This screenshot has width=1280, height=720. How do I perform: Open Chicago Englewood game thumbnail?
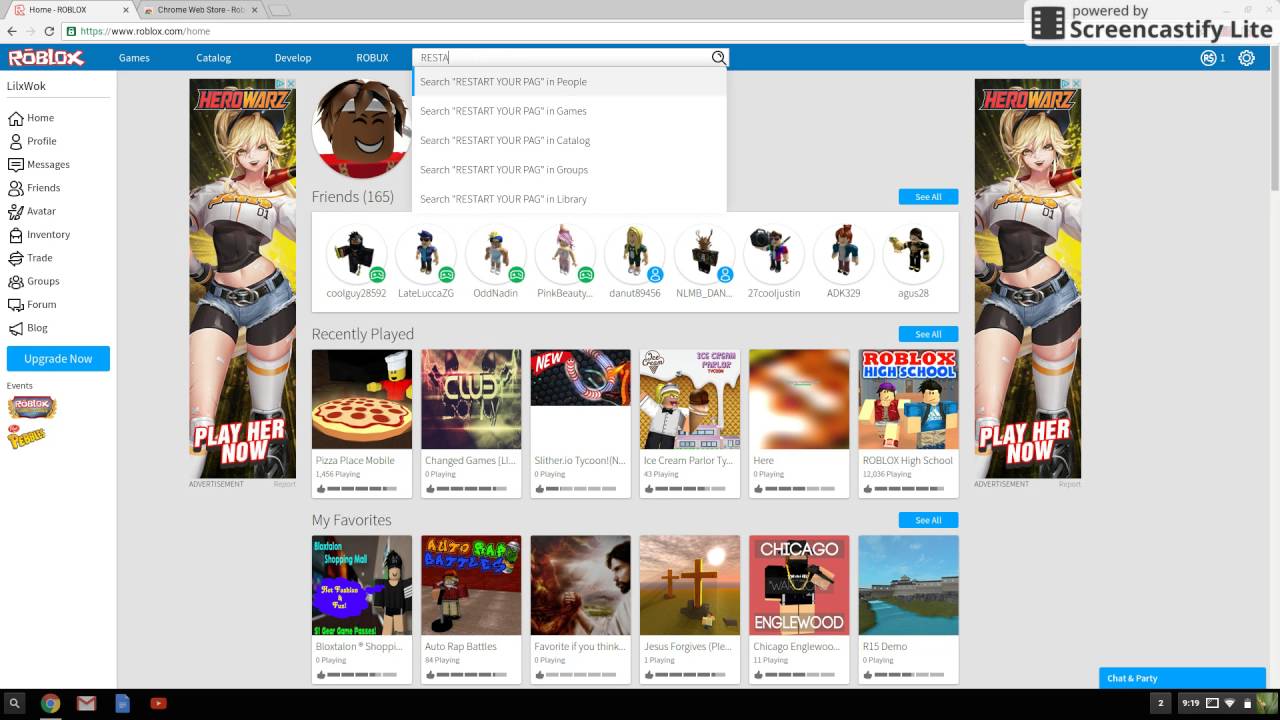[x=799, y=585]
